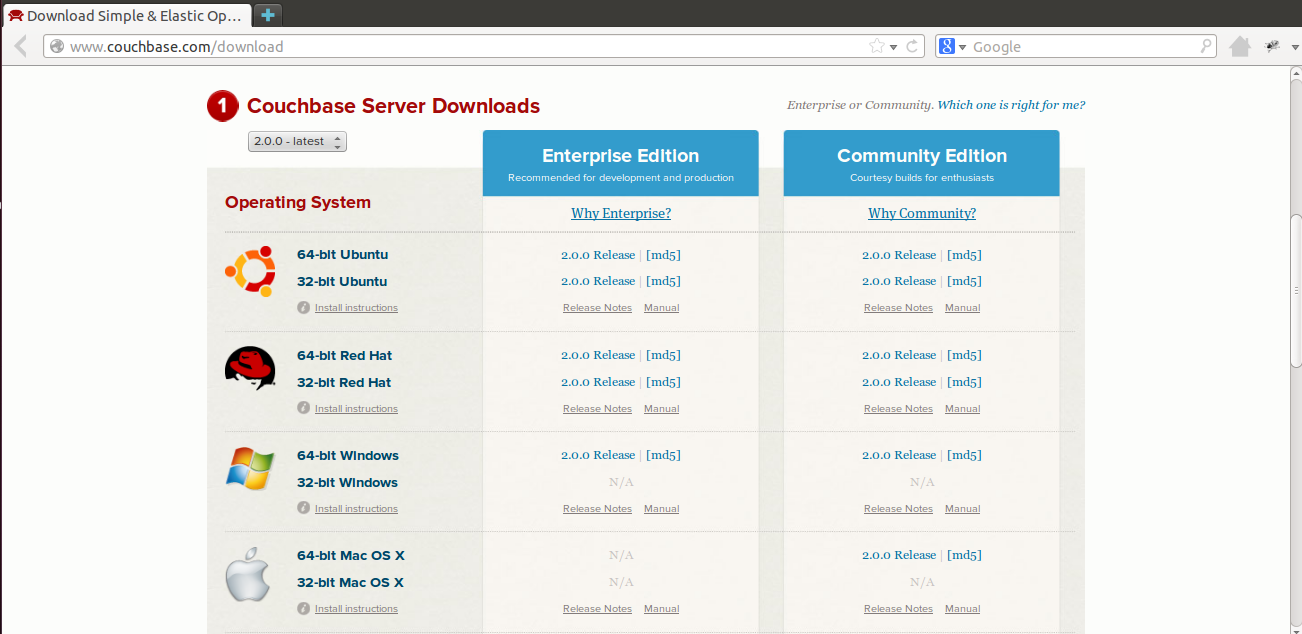Image resolution: width=1302 pixels, height=634 pixels.
Task: Open the Why Community? link
Action: 922,213
